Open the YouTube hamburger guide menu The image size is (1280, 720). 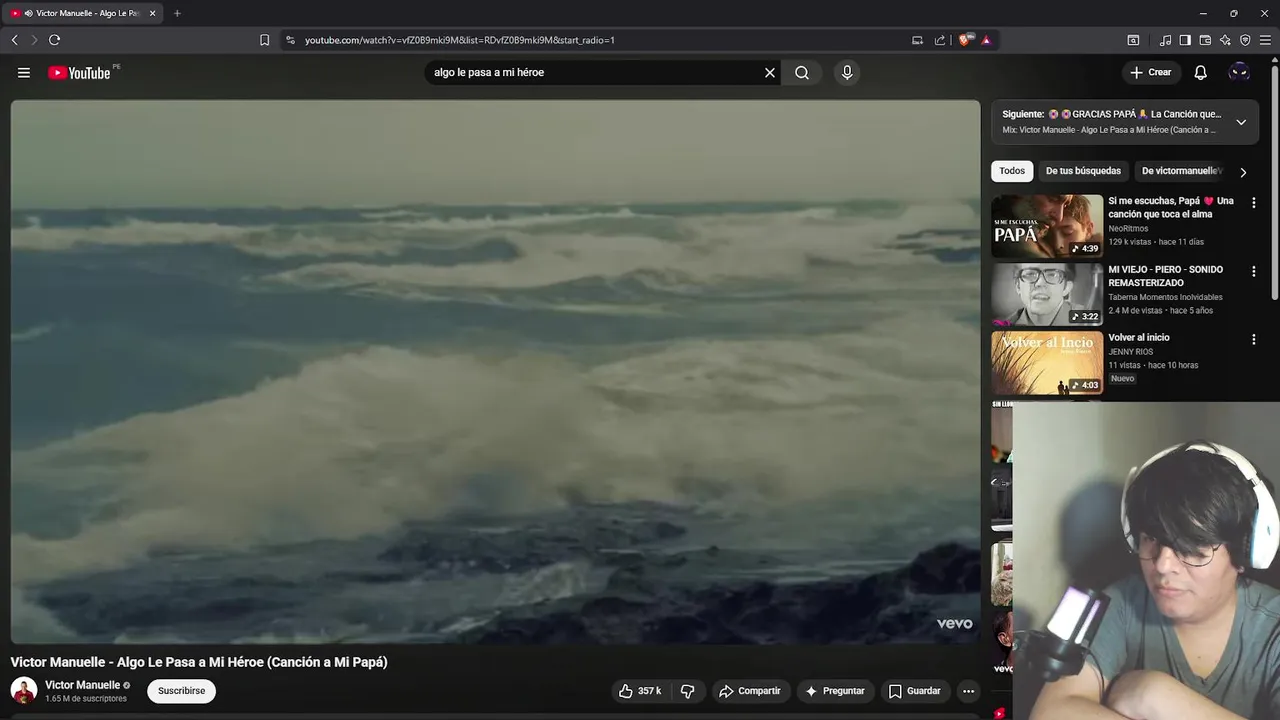point(24,72)
